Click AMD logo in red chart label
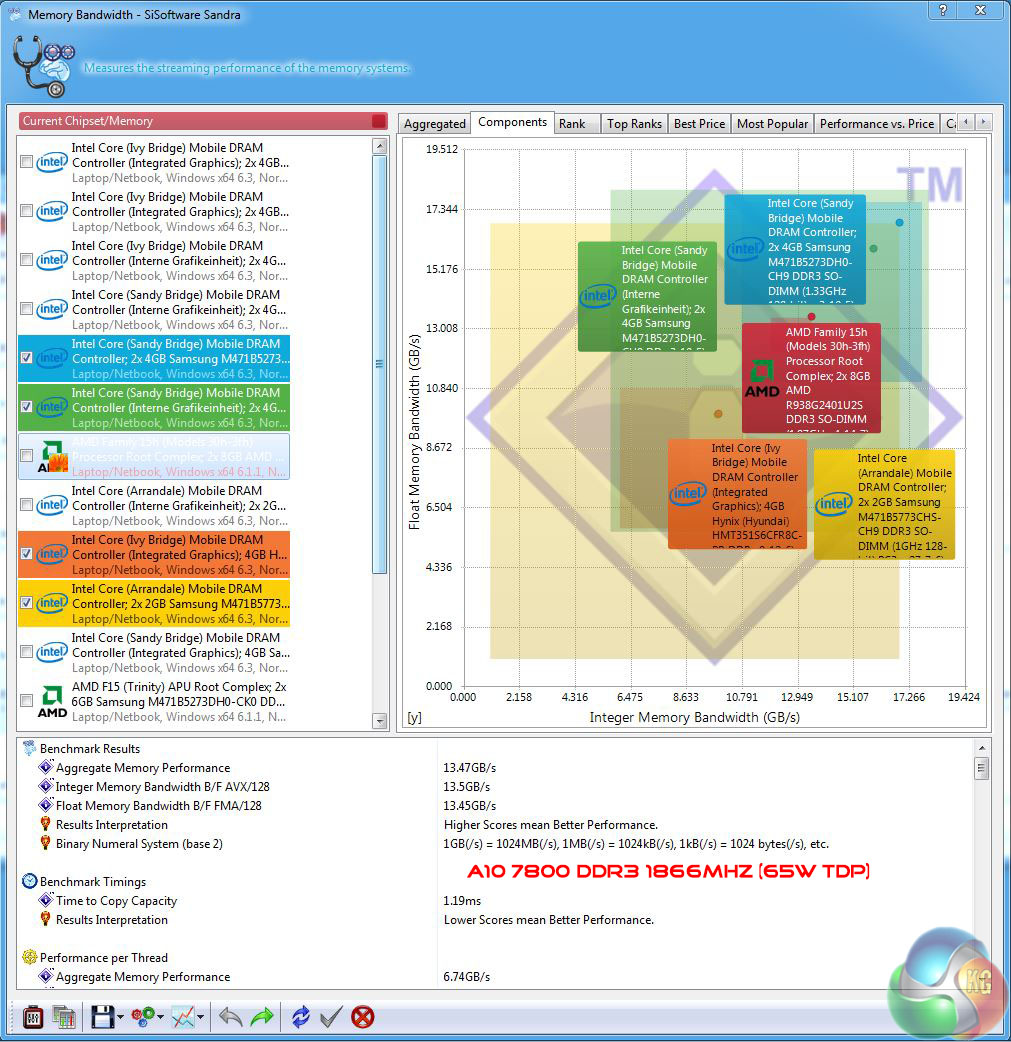Screen dimensions: 1011x1042 762,379
